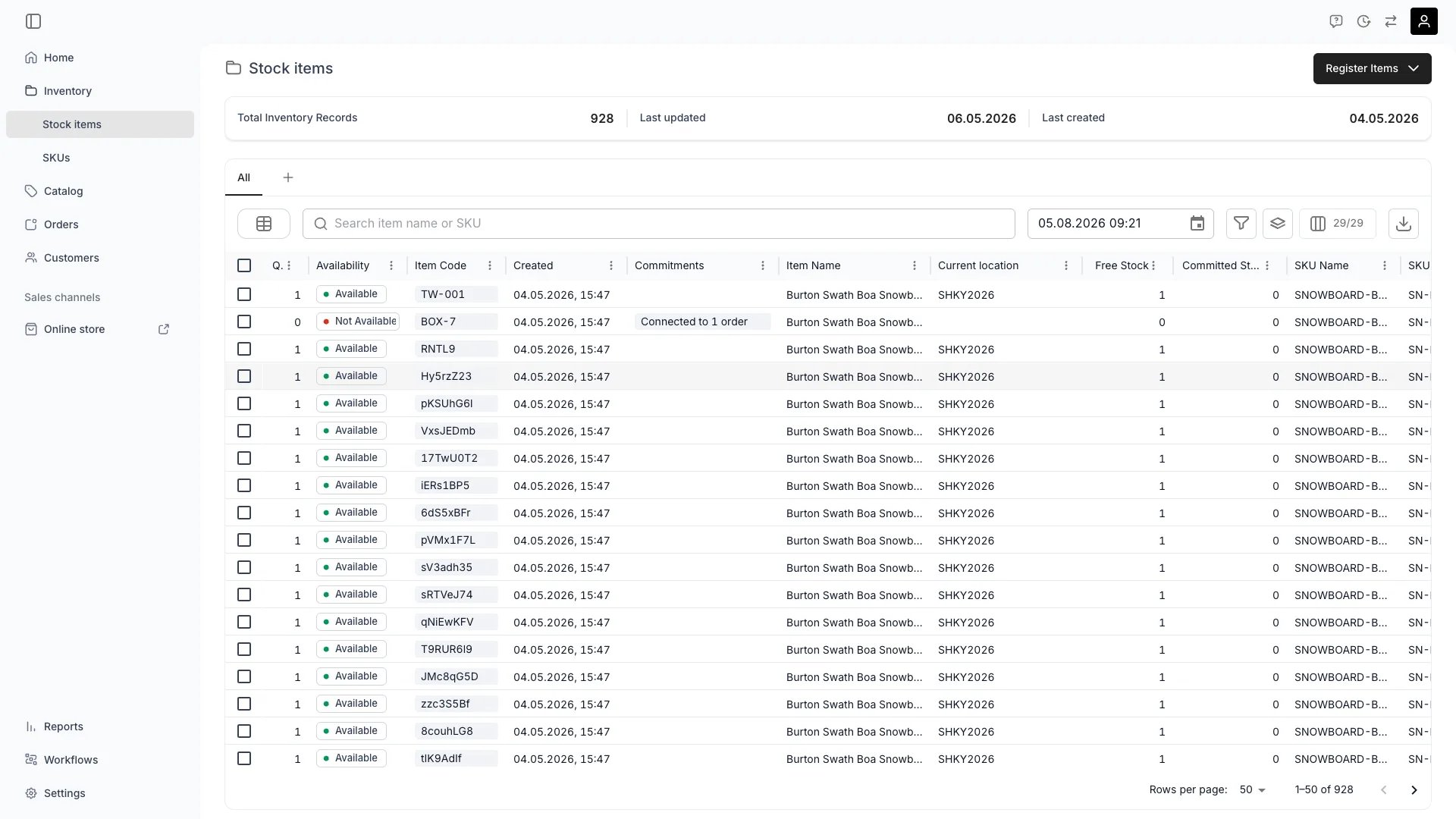Open the filter funnel icon
The height and width of the screenshot is (819, 1456).
click(x=1241, y=224)
